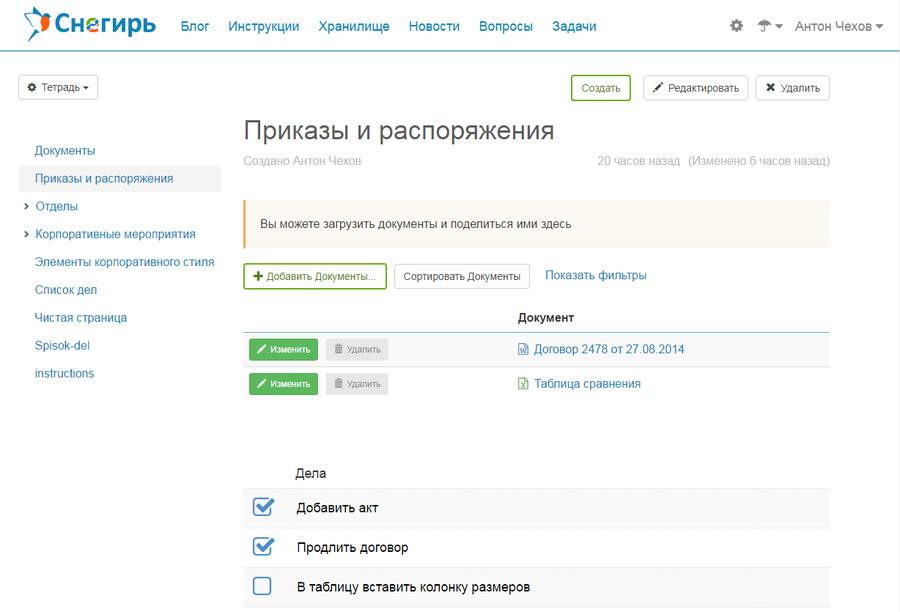900x612 pixels.
Task: Click Показать фильтры link
Action: [595, 275]
